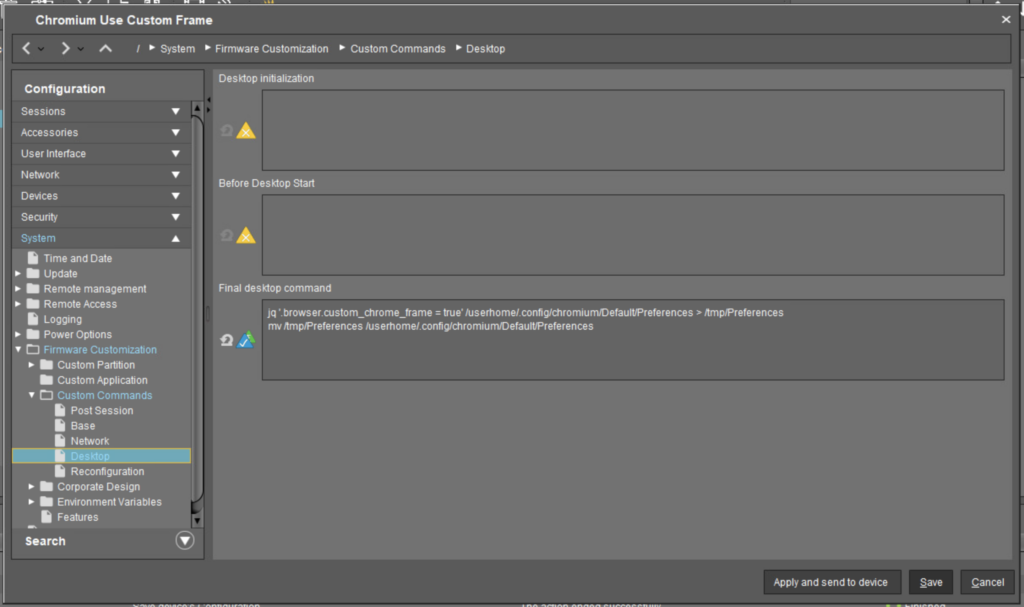Go back with the left navigation arrow
1024x607 pixels.
click(x=26, y=48)
